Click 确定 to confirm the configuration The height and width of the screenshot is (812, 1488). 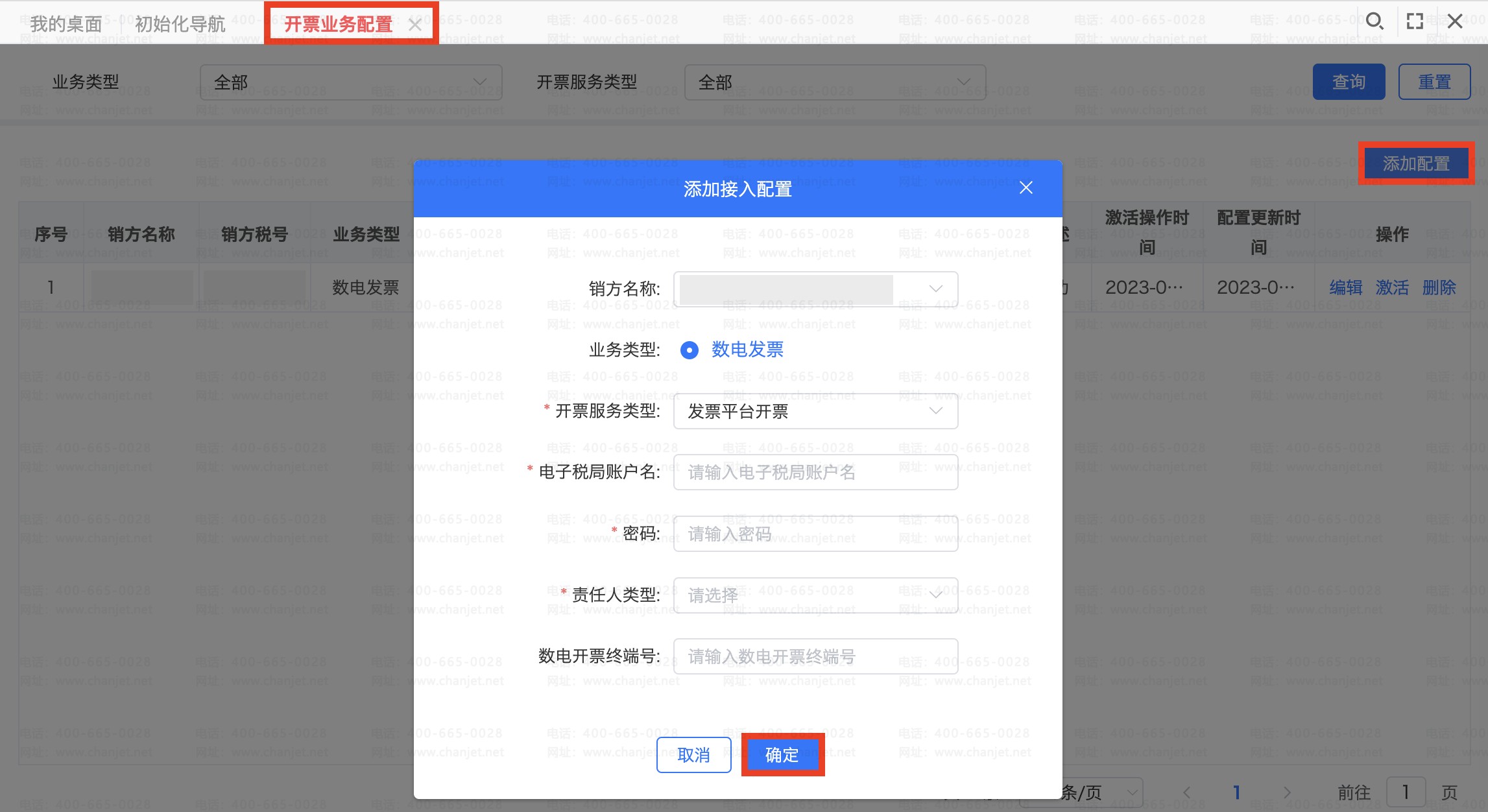tap(782, 755)
